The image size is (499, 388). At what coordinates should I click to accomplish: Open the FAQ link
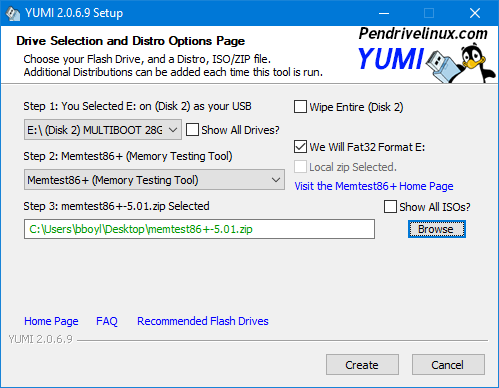tap(107, 321)
